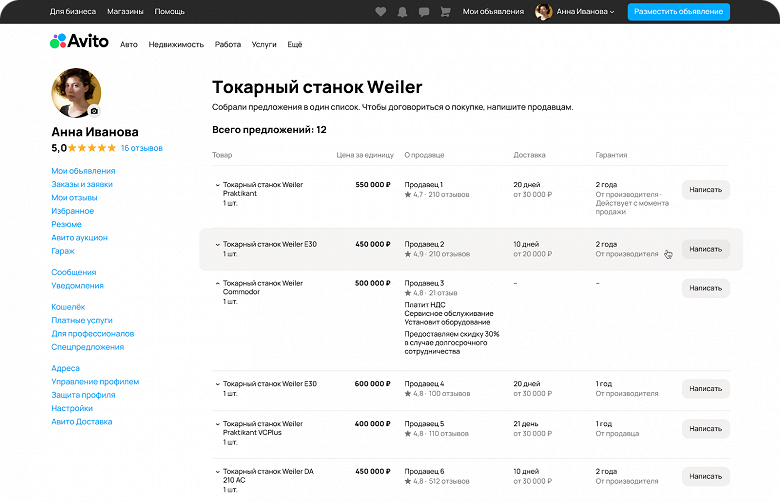The image size is (780, 502).
Task: Click camera icon on profile photo
Action: [94, 111]
